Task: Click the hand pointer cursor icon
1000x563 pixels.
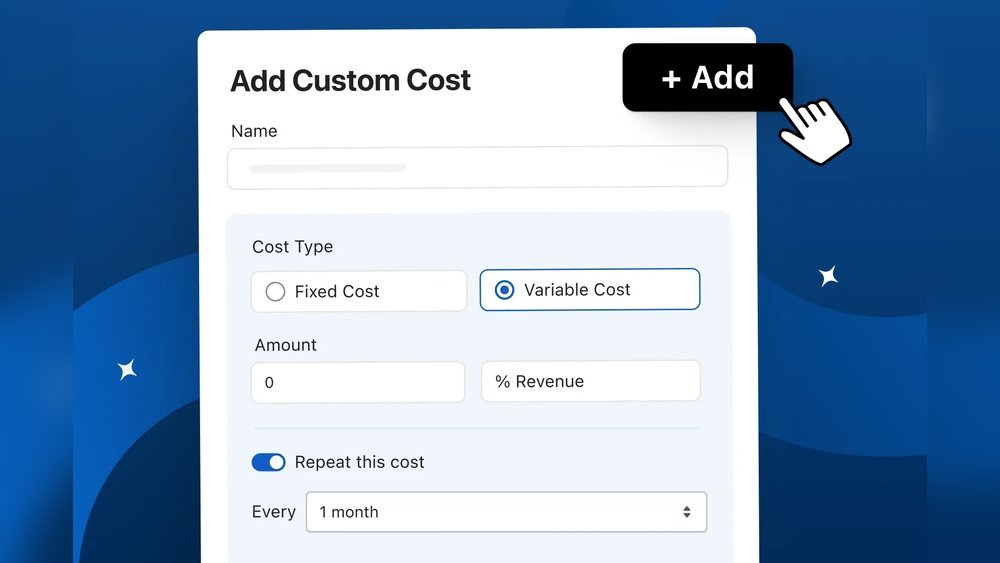Action: coord(814,130)
